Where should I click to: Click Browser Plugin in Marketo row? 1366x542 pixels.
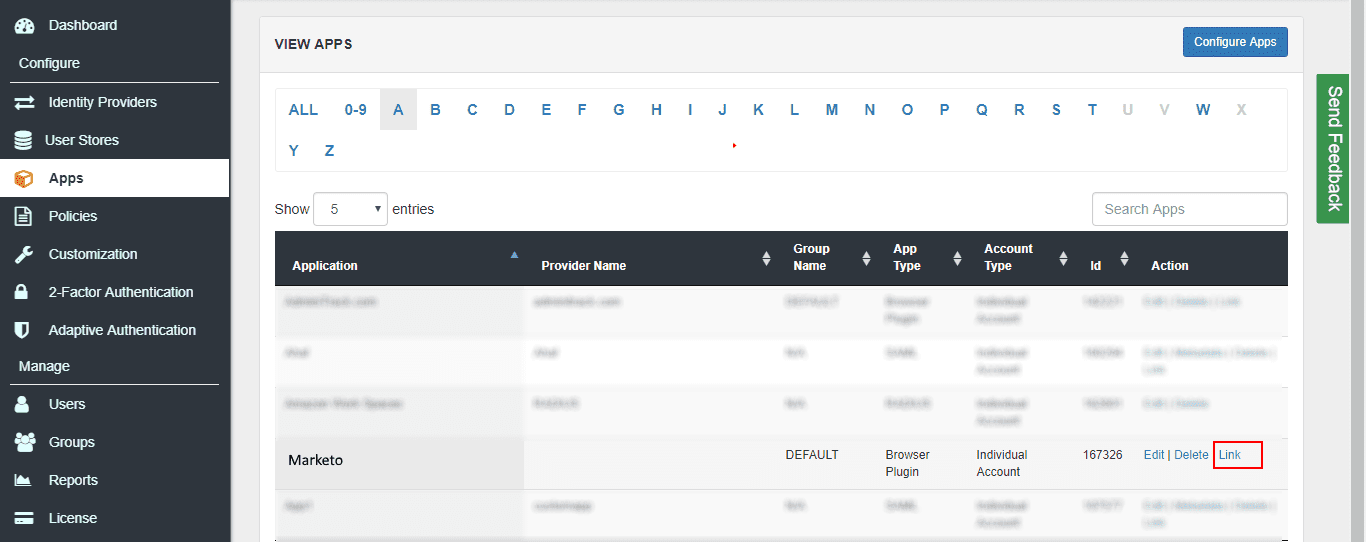pos(908,463)
